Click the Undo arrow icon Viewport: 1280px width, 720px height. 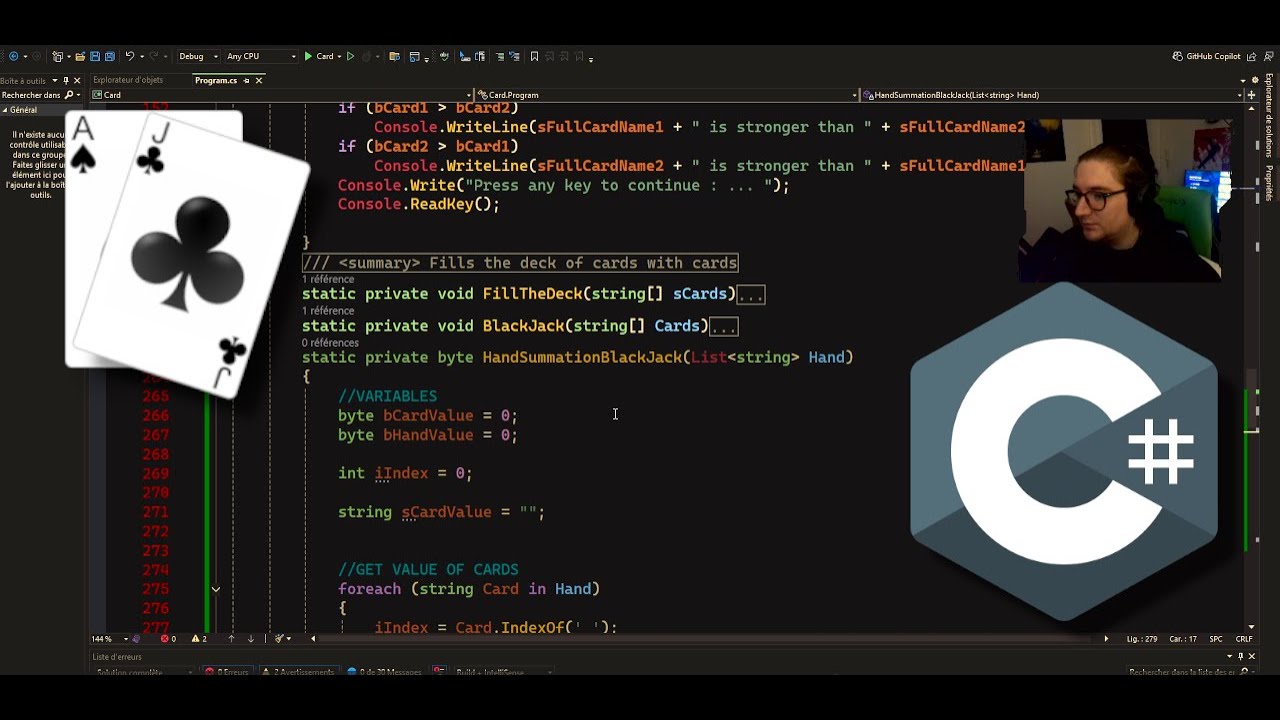(129, 57)
